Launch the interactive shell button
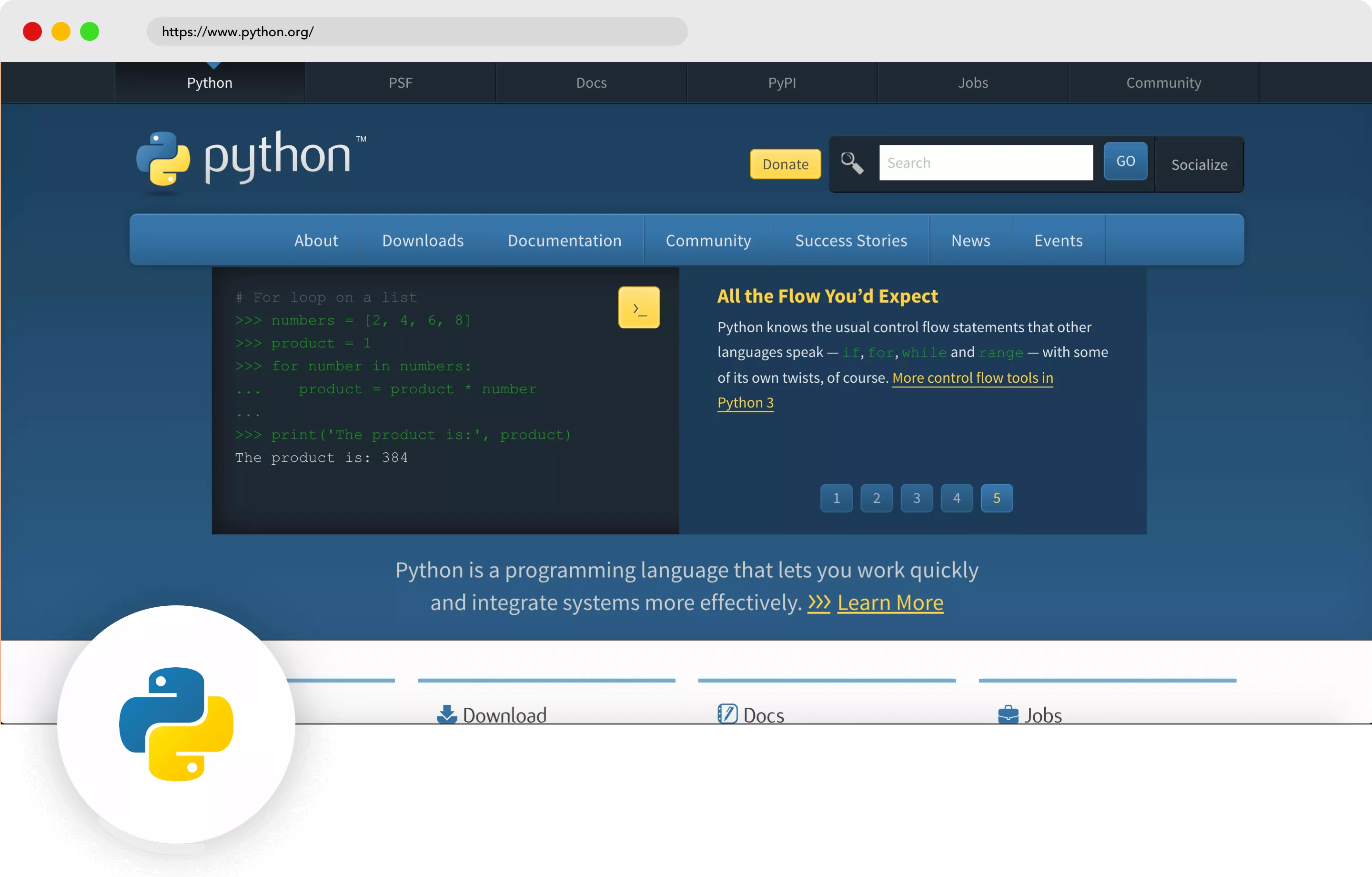Screen dimensions: 1372x877 (x=639, y=307)
